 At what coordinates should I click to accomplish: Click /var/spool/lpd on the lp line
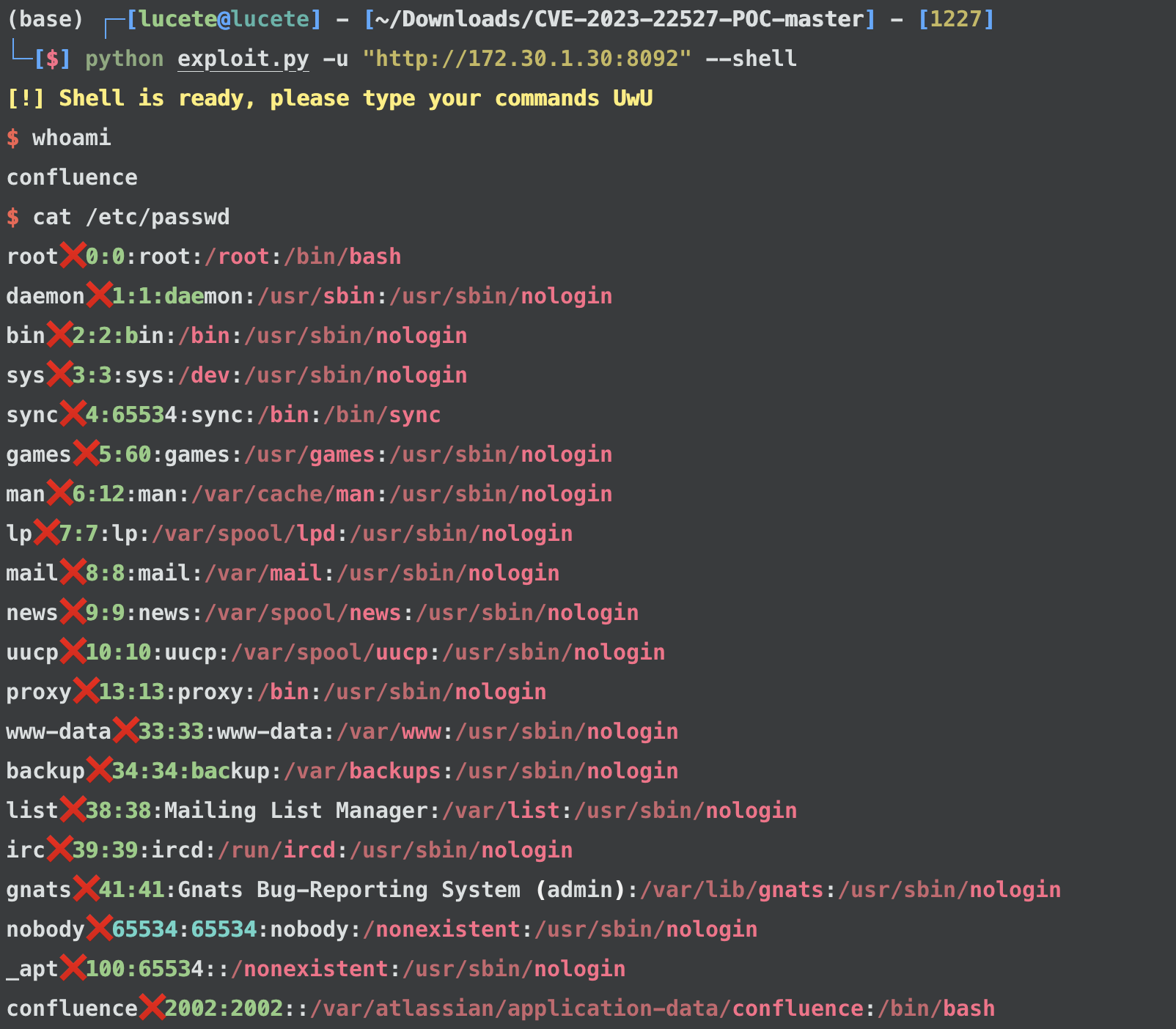243,534
